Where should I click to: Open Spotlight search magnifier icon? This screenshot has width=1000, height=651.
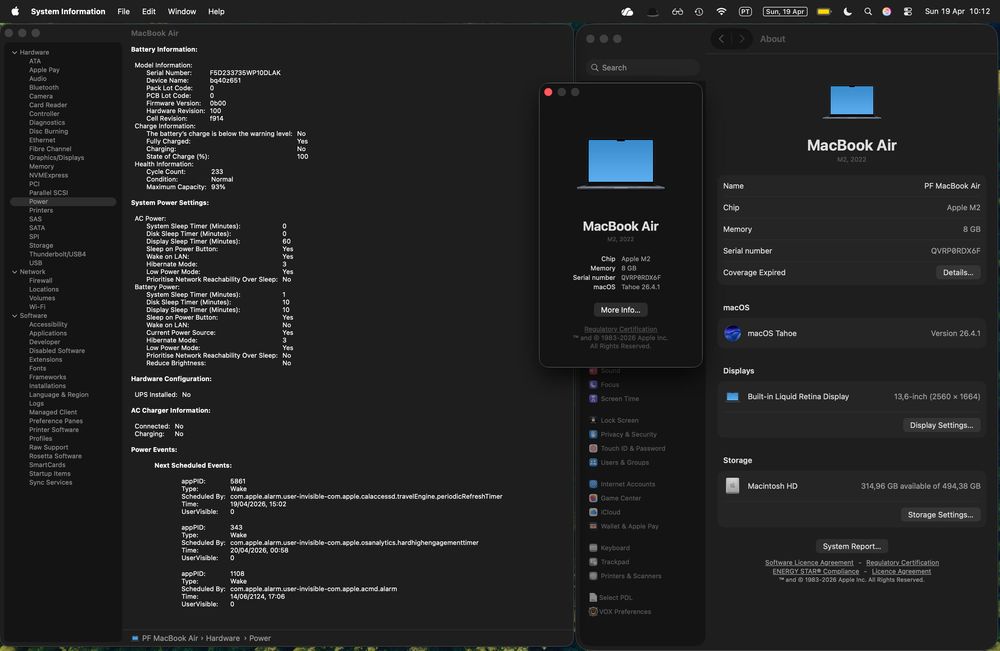click(868, 11)
